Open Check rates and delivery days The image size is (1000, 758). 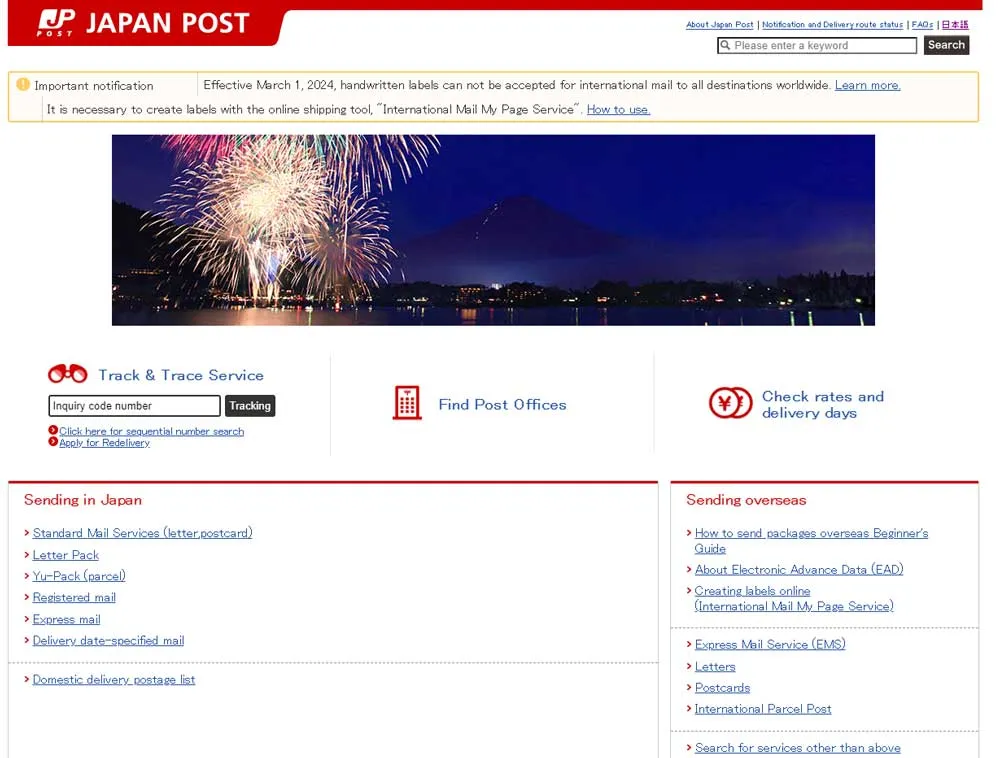tap(823, 404)
